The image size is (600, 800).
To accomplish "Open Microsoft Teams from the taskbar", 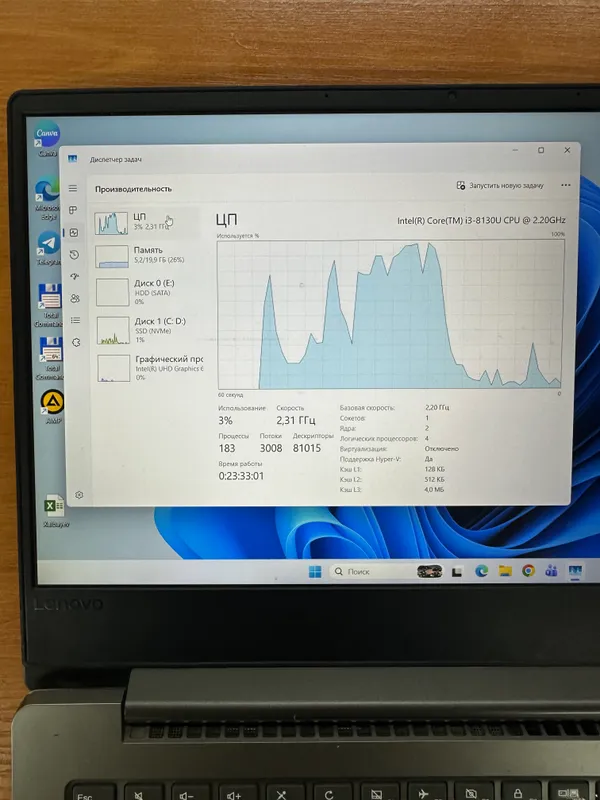I will (551, 570).
